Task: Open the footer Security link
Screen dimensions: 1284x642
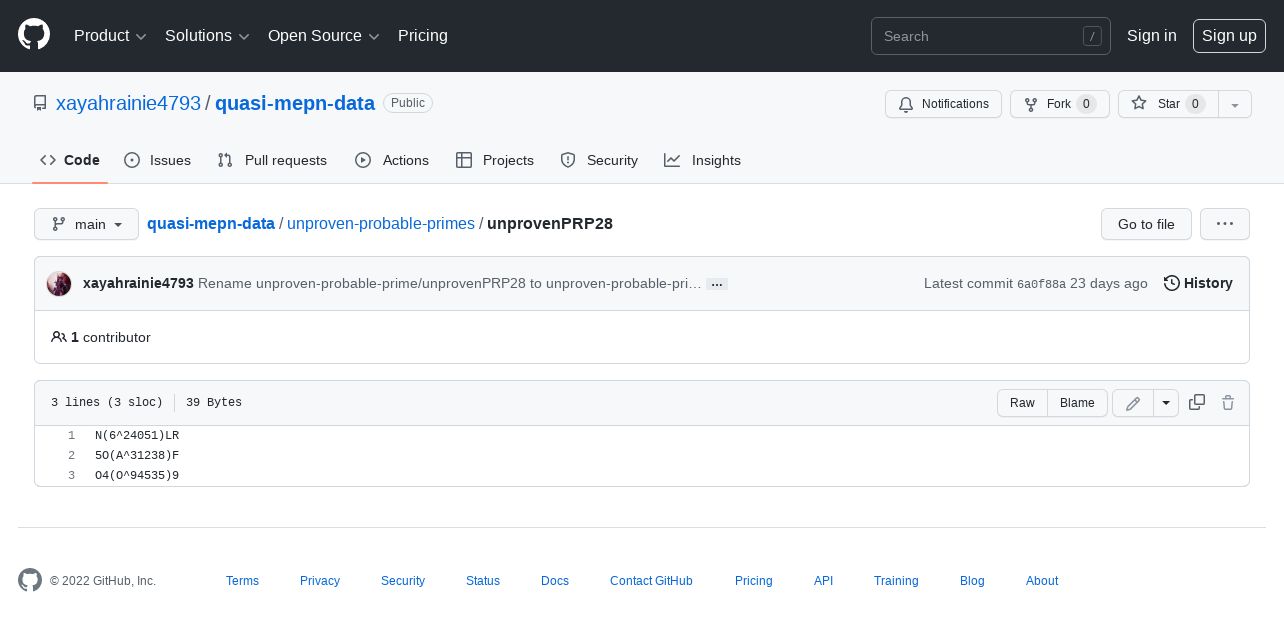Action: [x=403, y=581]
